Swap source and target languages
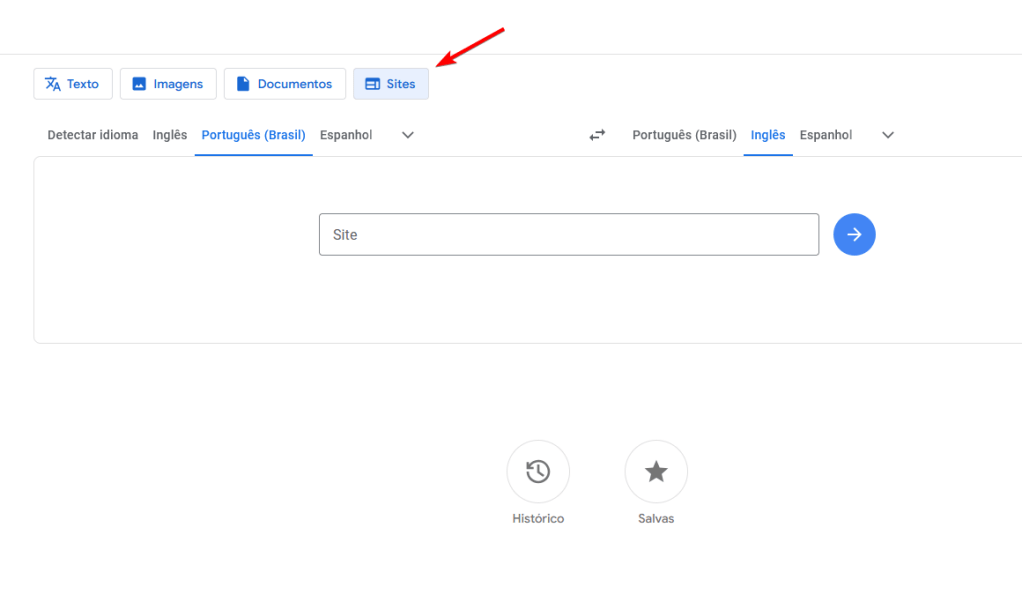Image resolution: width=1022 pixels, height=602 pixels. pyautogui.click(x=597, y=135)
